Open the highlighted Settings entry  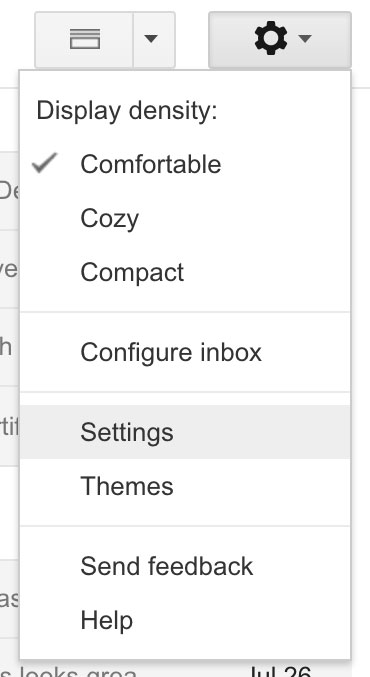[185, 432]
